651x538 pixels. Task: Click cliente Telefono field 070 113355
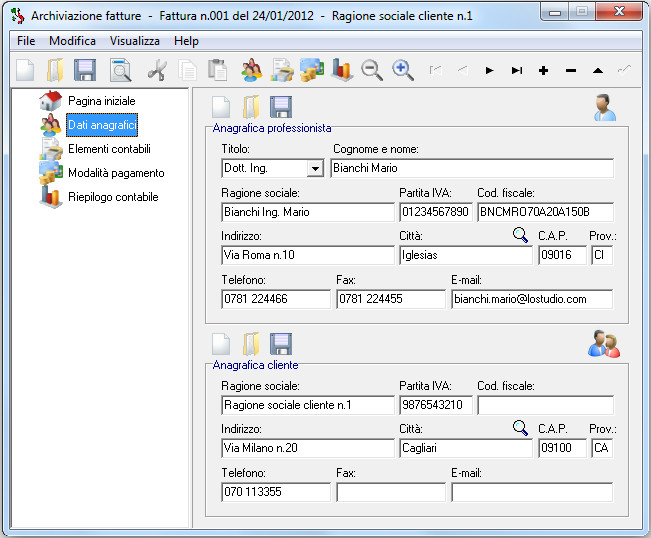276,492
